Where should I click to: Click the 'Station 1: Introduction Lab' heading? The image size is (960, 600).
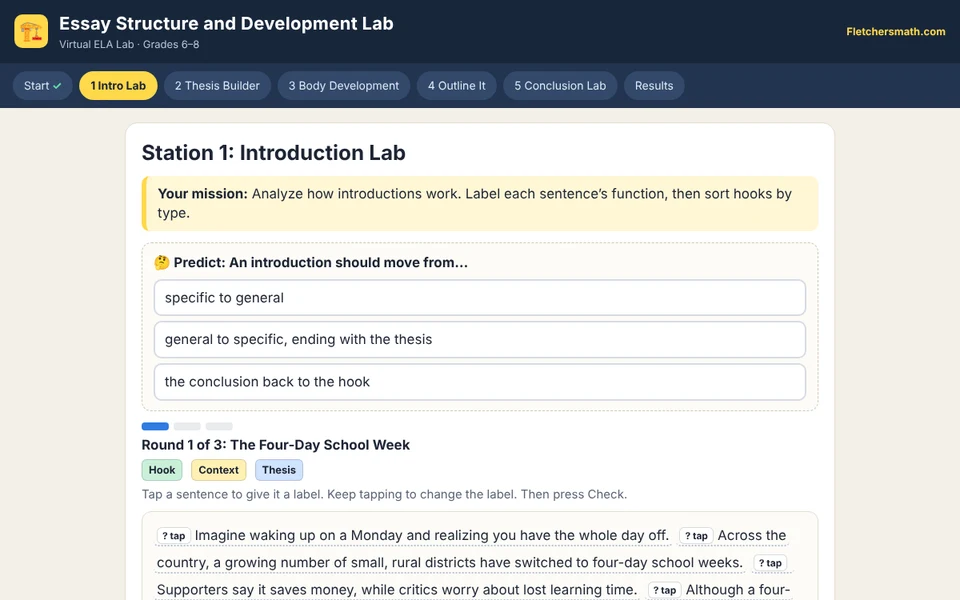(x=274, y=152)
